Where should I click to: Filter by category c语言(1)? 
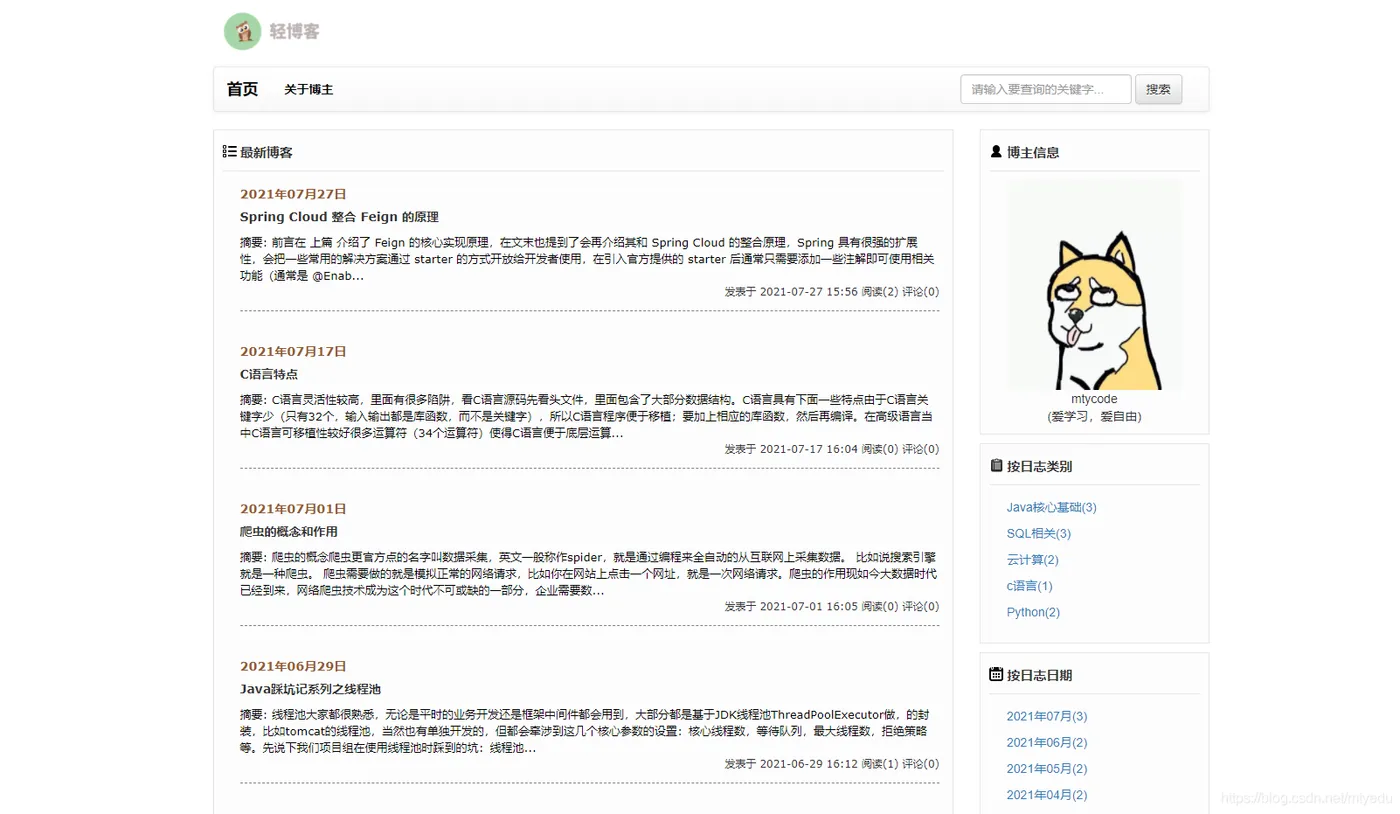point(1029,586)
